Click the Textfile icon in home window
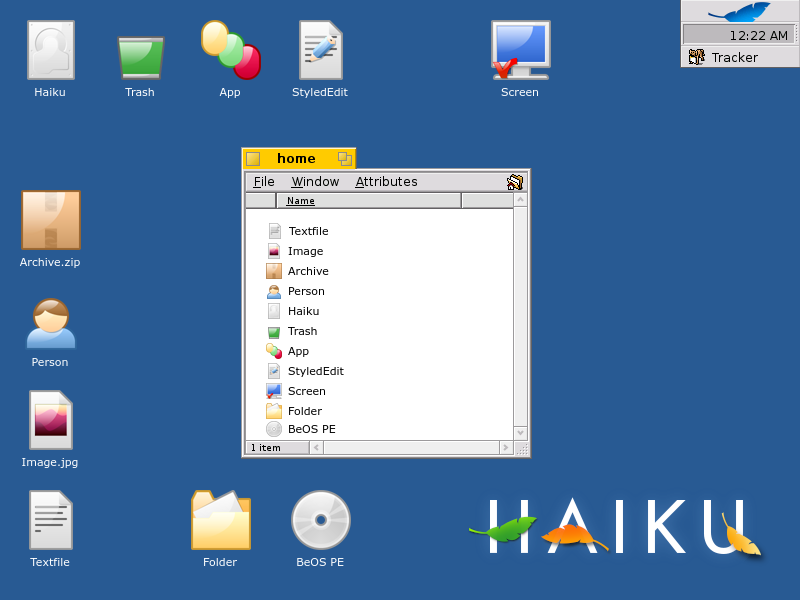 [x=274, y=231]
